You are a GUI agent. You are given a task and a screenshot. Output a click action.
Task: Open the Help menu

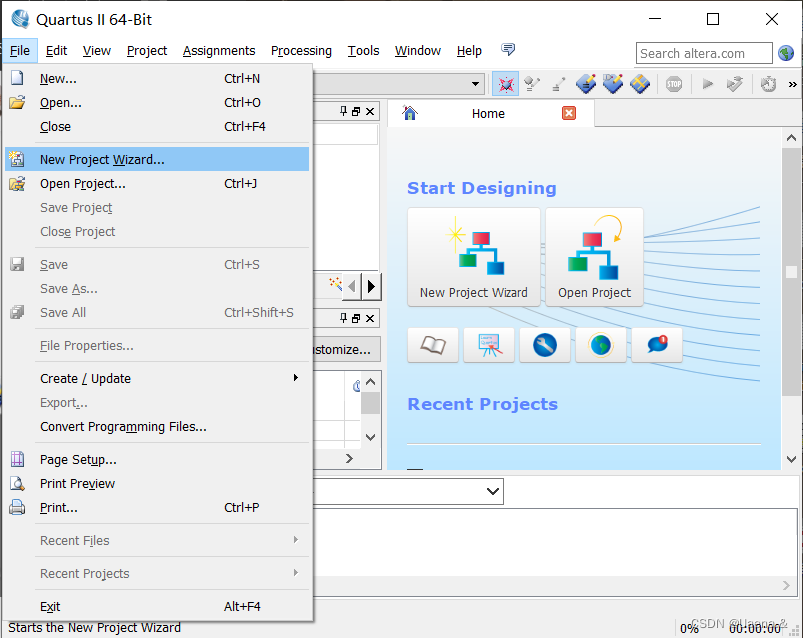coord(469,51)
